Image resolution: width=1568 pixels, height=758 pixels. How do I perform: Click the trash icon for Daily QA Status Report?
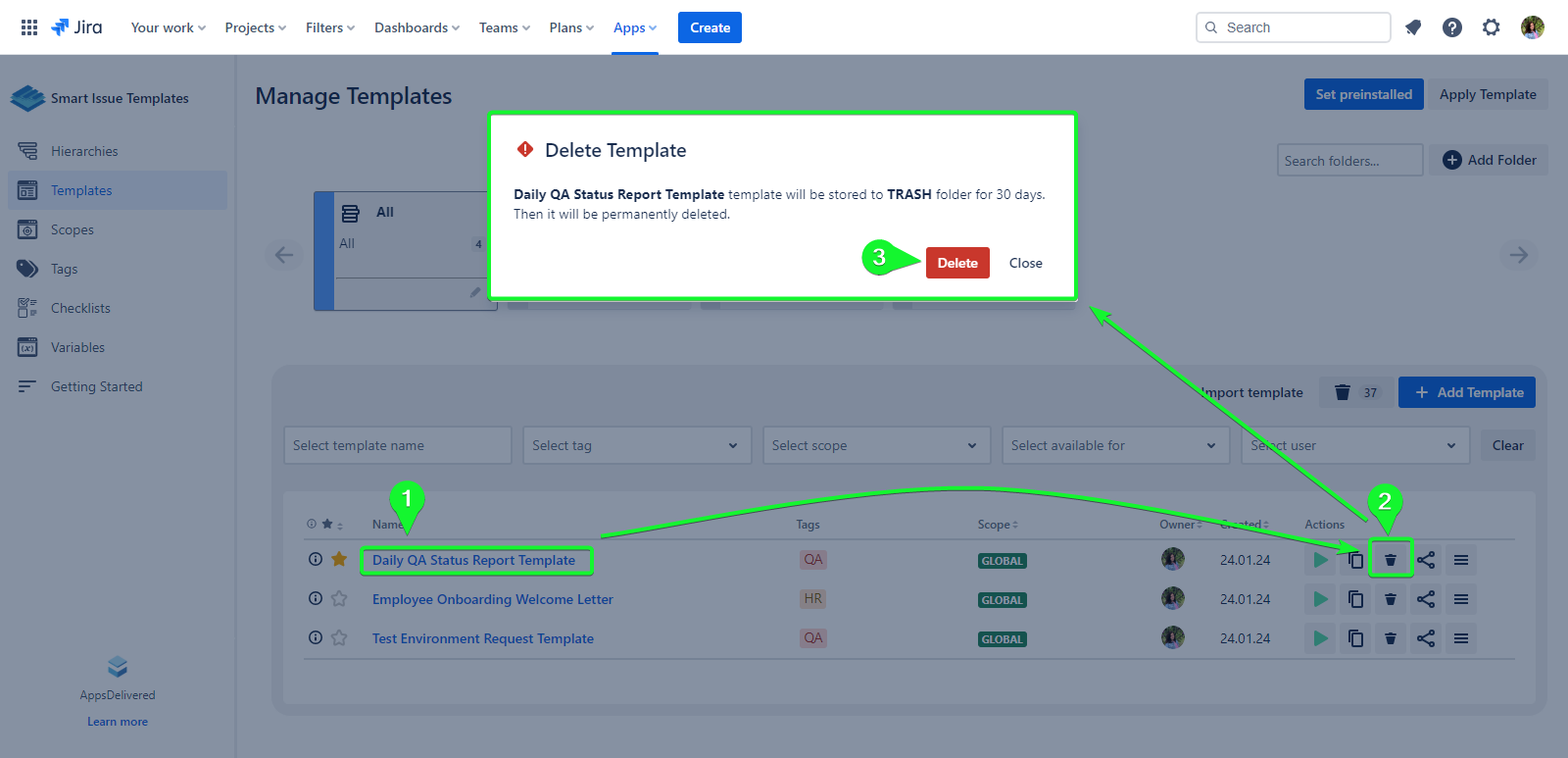pos(1390,560)
